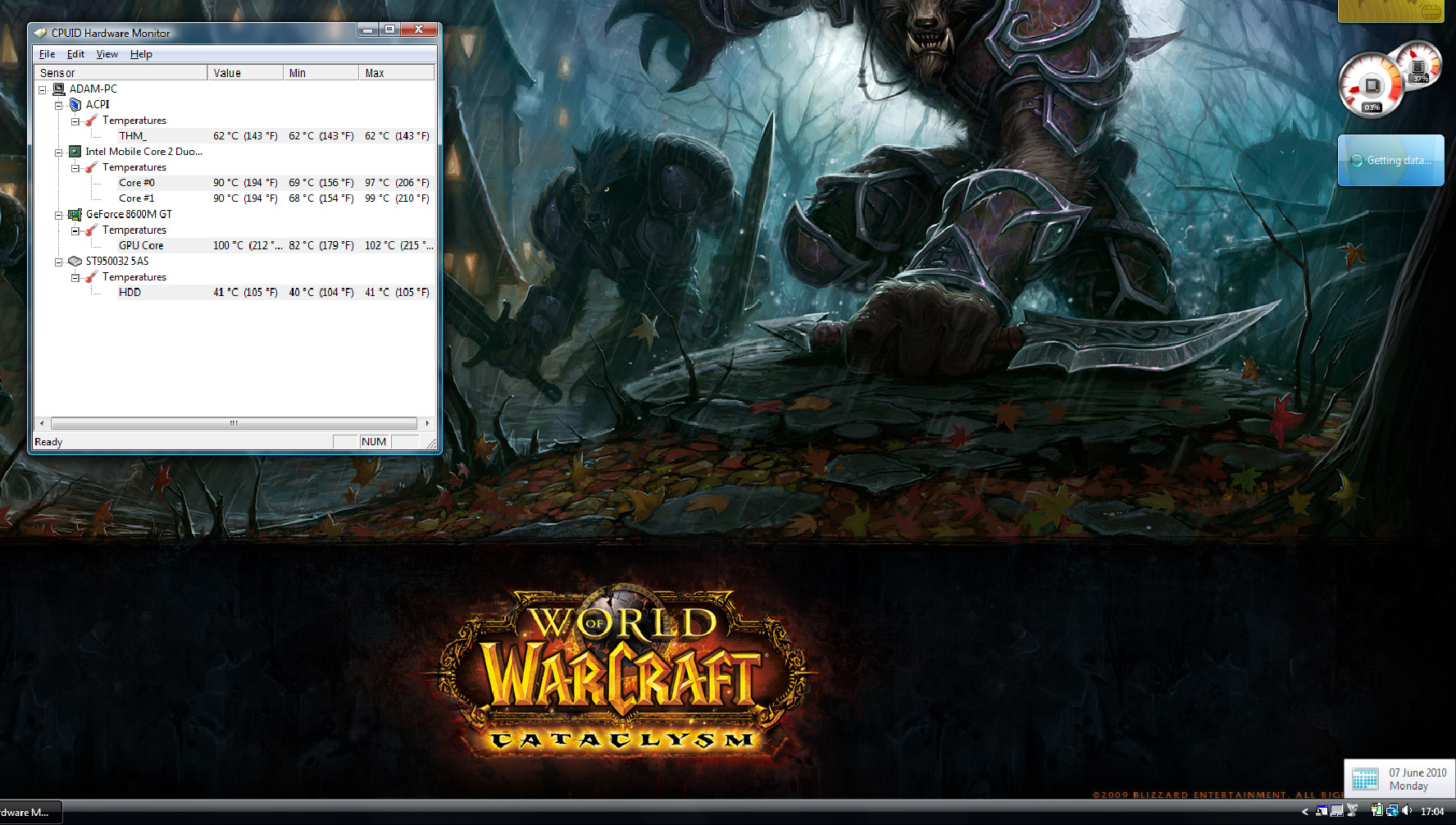Click the CPUID Hardware Monitor title bar icon
The image size is (1456, 825).
tap(40, 33)
